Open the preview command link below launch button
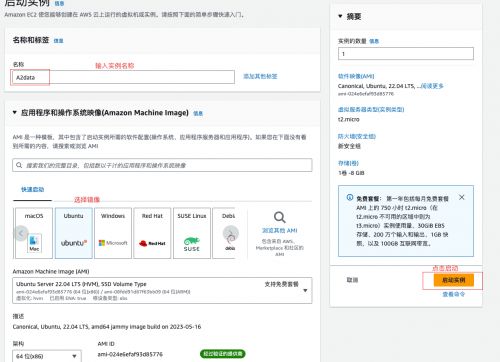This screenshot has width=500, height=362. (x=454, y=294)
